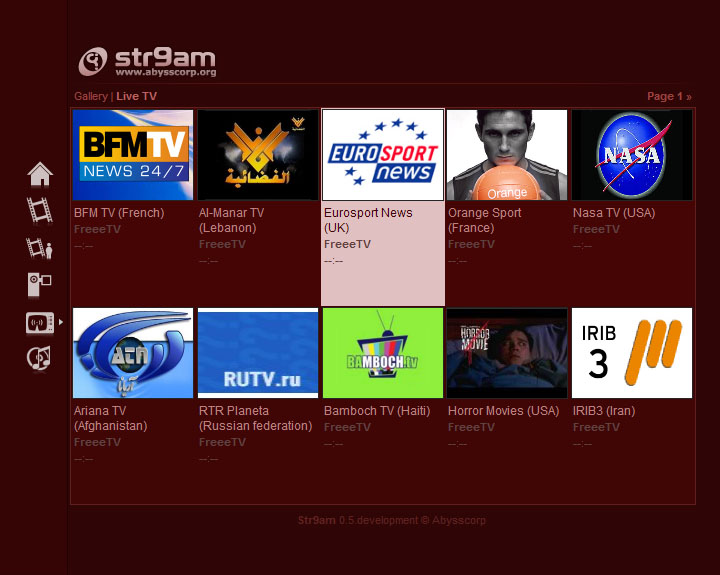
Task: Open the IRIB 3 thumbnail
Action: (x=632, y=353)
